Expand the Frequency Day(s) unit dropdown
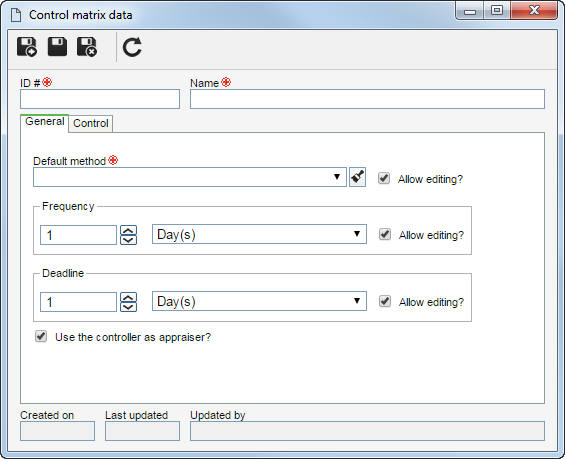 [259, 234]
